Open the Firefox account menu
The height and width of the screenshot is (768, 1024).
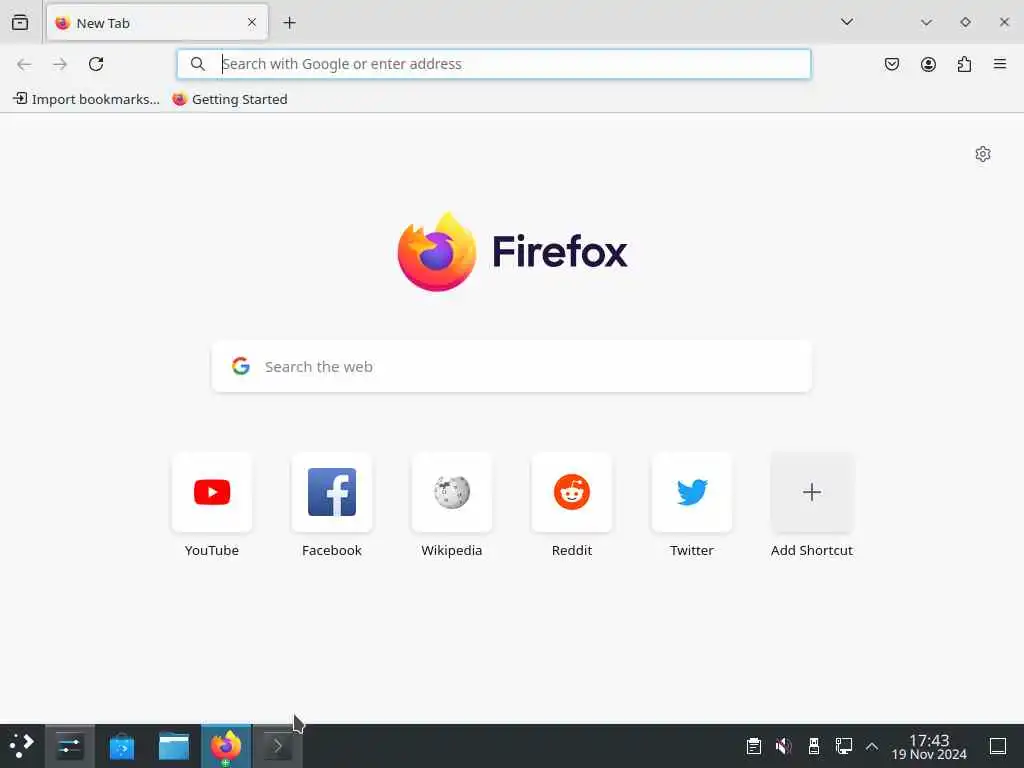928,64
